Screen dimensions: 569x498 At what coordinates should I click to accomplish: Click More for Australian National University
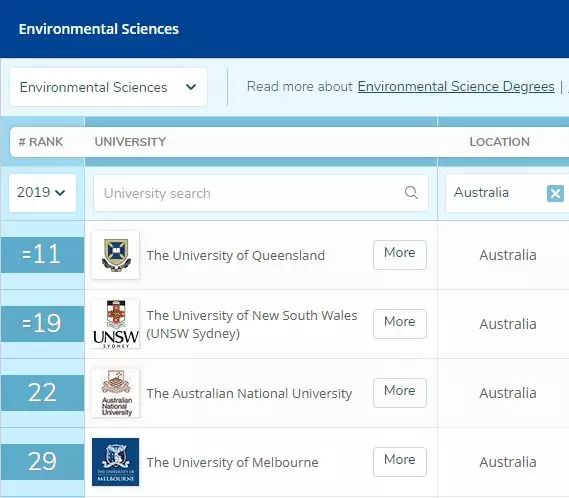point(400,393)
